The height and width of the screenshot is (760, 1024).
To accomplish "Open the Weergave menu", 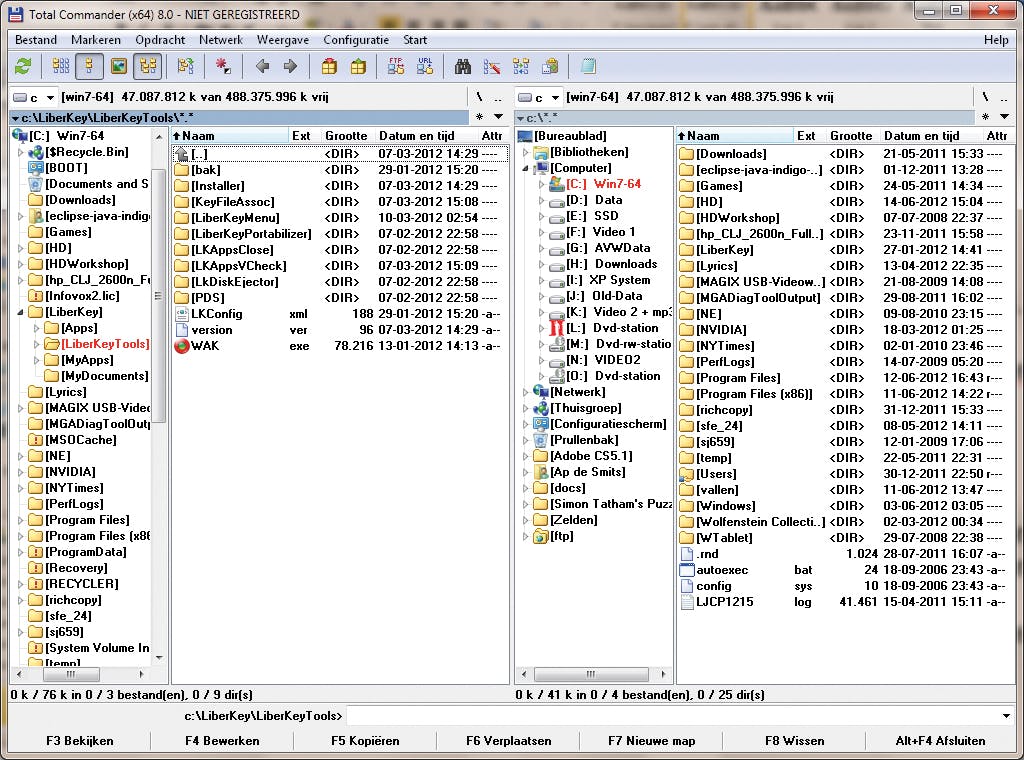I will (x=283, y=40).
